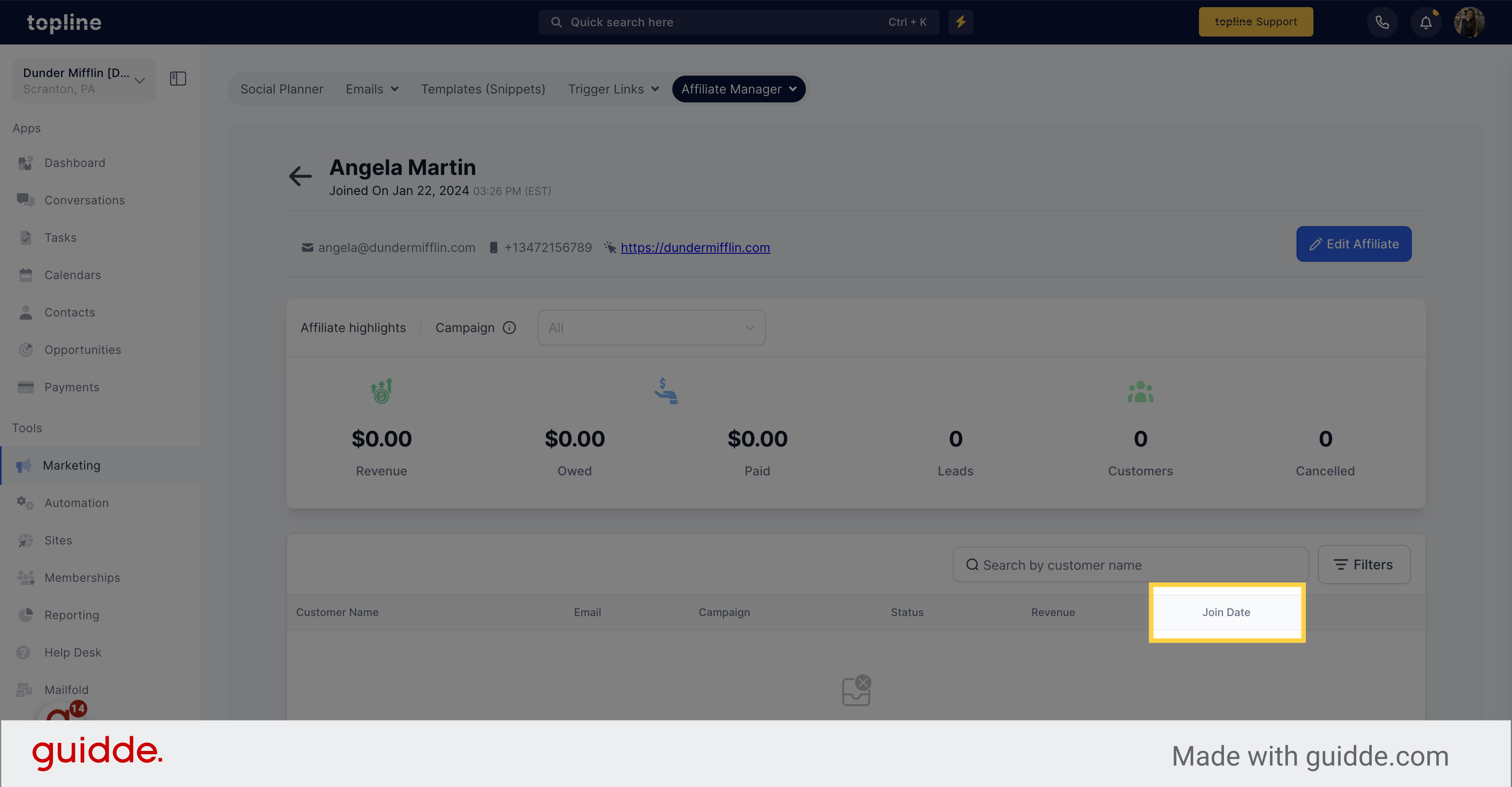The image size is (1512, 787).
Task: Click the Campaign column header
Action: pos(723,612)
